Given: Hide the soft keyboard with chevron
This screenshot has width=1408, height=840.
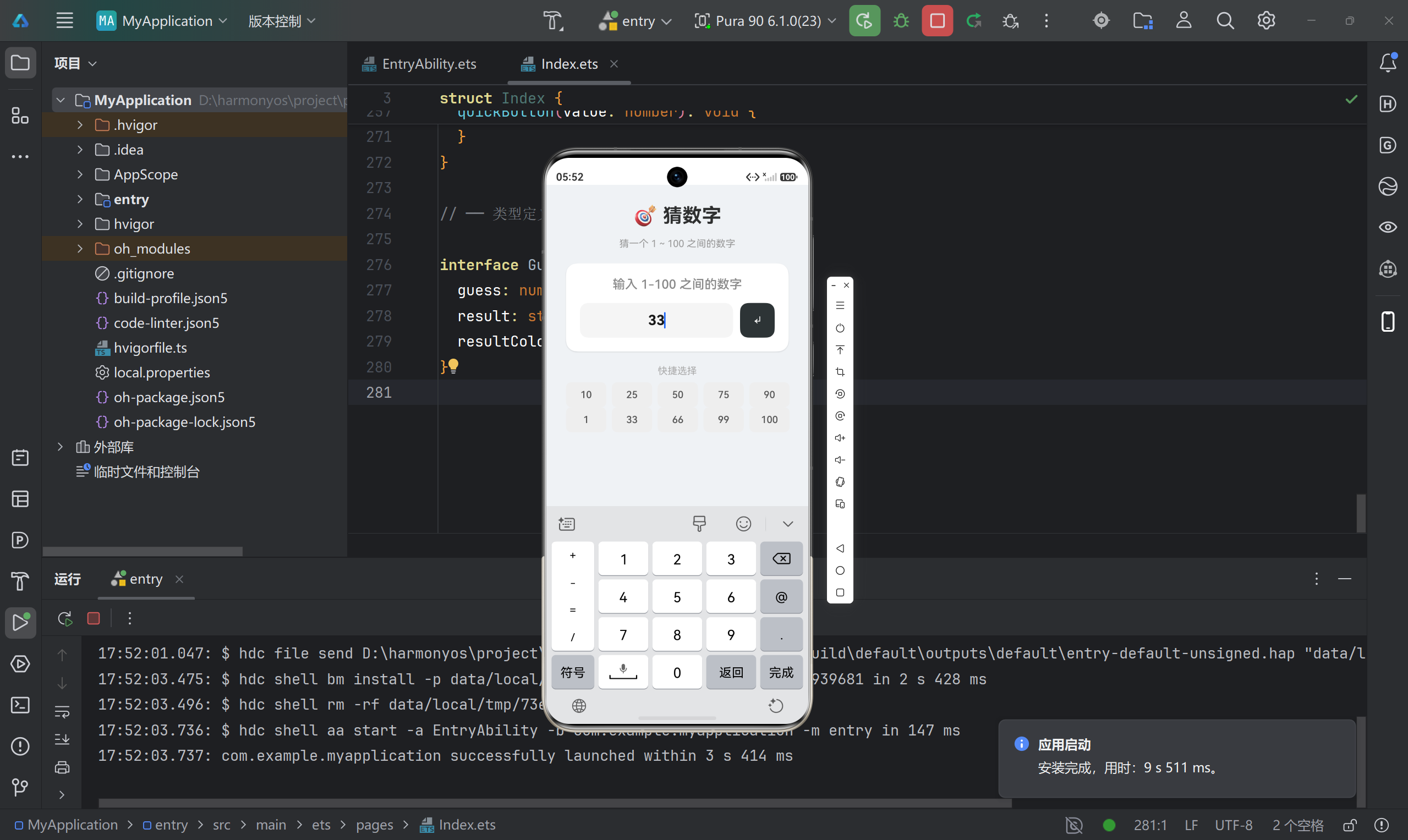Looking at the screenshot, I should (787, 524).
